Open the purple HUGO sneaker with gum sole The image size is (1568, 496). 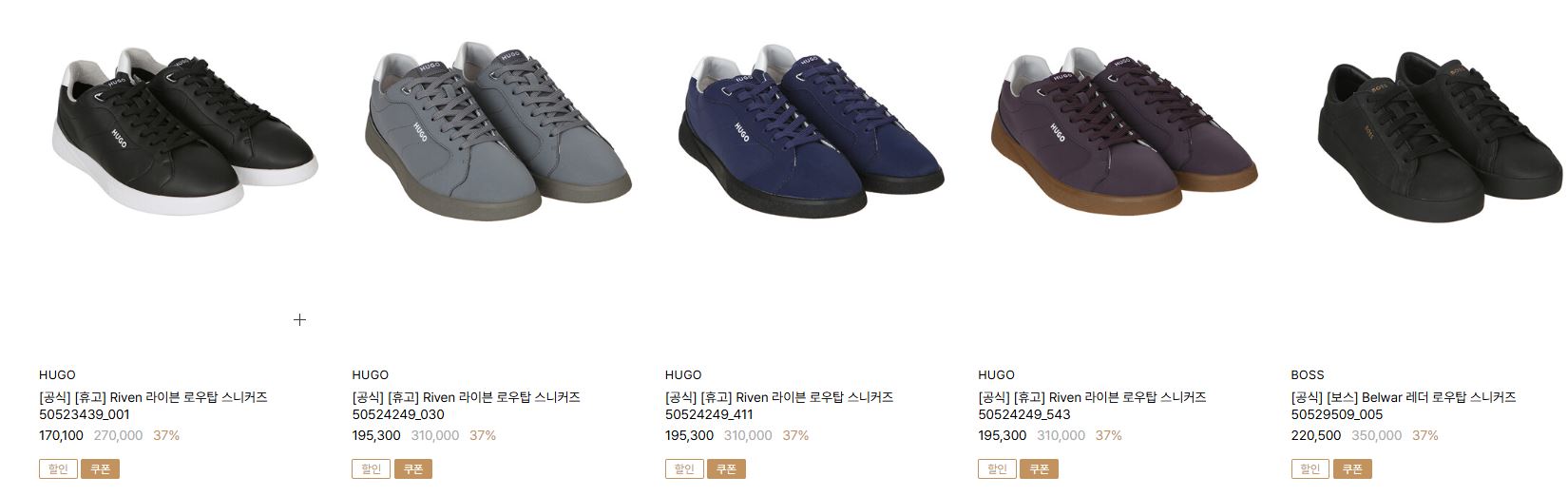click(x=1118, y=129)
